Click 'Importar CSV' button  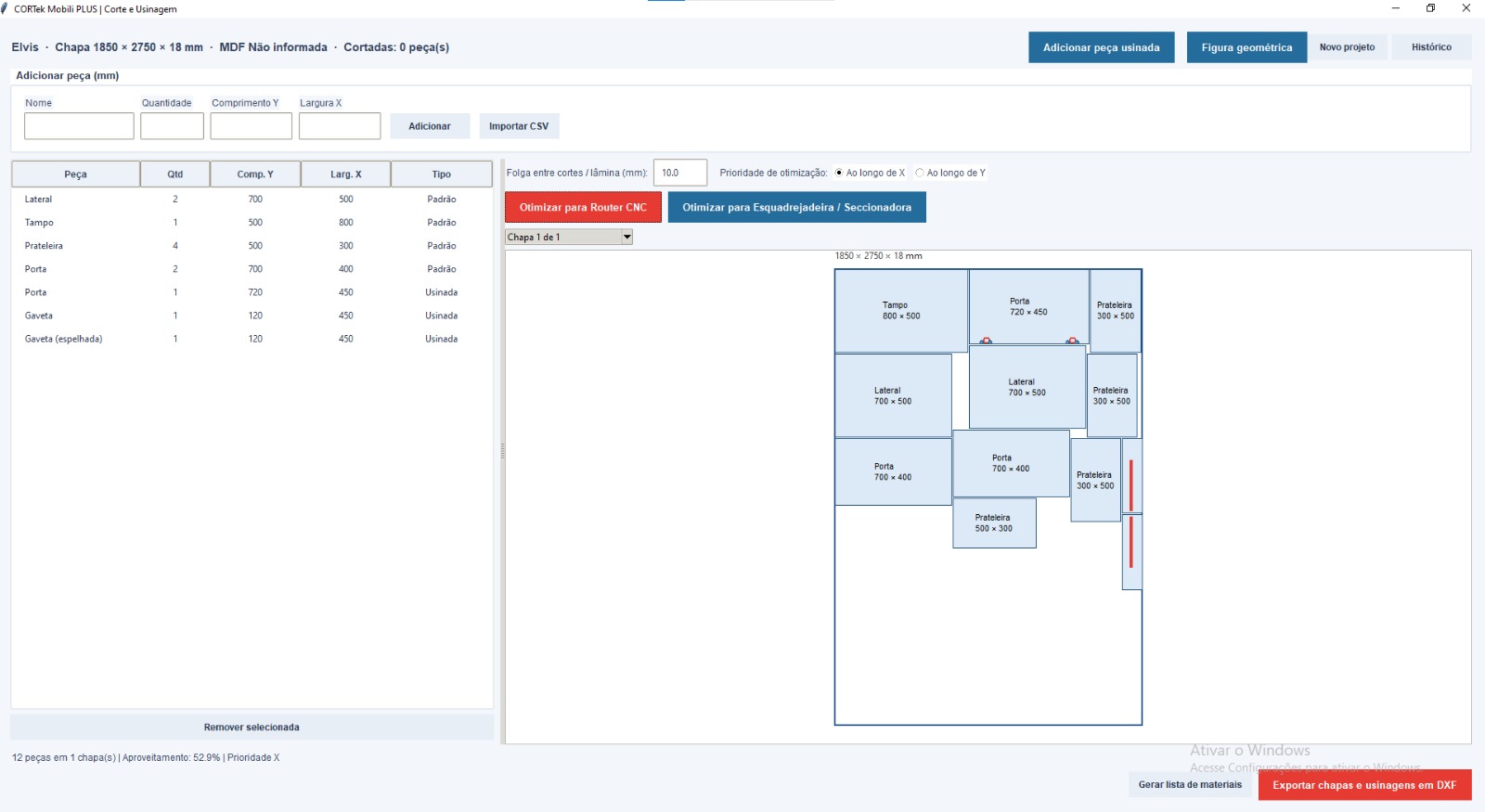(519, 126)
